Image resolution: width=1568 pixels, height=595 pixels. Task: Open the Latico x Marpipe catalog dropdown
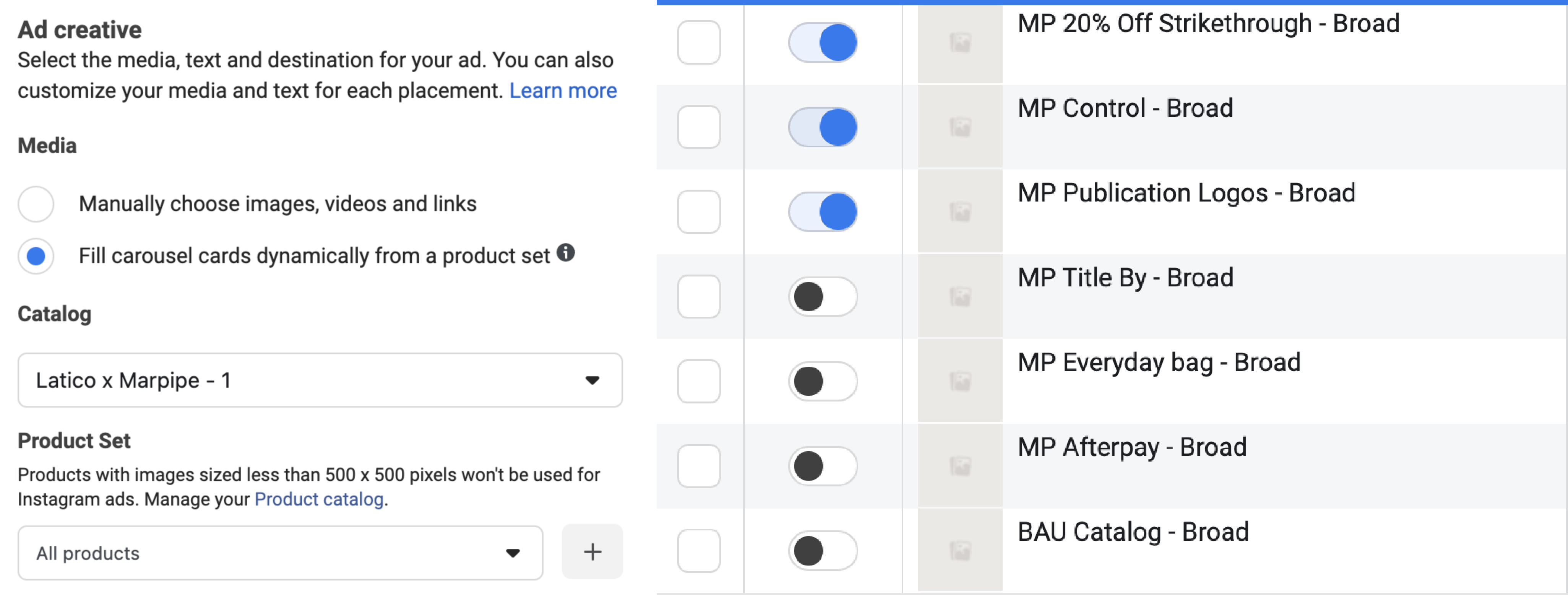point(320,380)
